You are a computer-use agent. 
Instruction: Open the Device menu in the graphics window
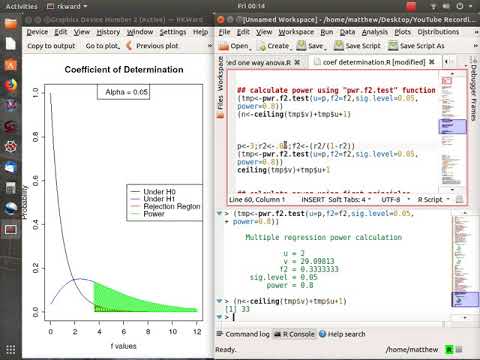click(x=37, y=32)
